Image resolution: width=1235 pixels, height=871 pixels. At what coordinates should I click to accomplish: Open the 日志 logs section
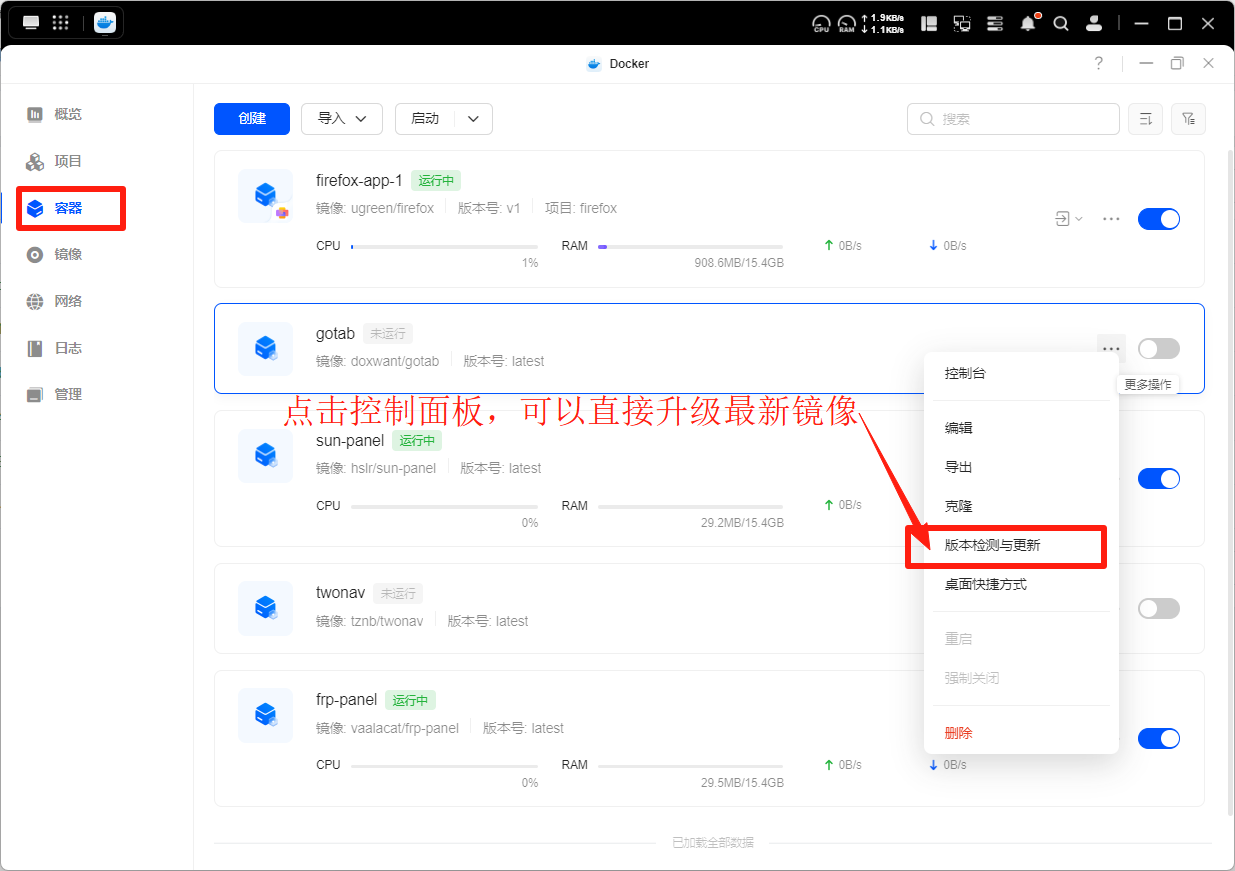(55, 348)
